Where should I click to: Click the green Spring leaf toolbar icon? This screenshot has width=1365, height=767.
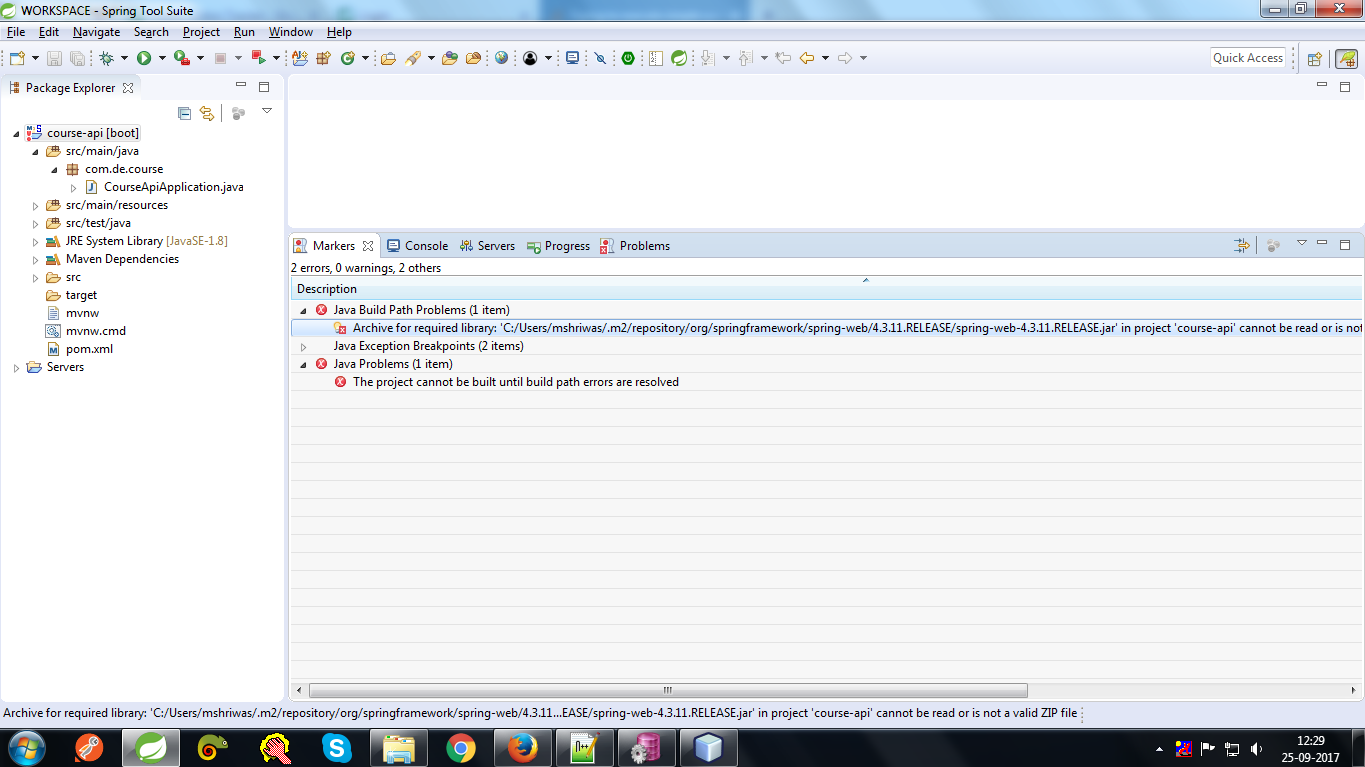tap(679, 58)
